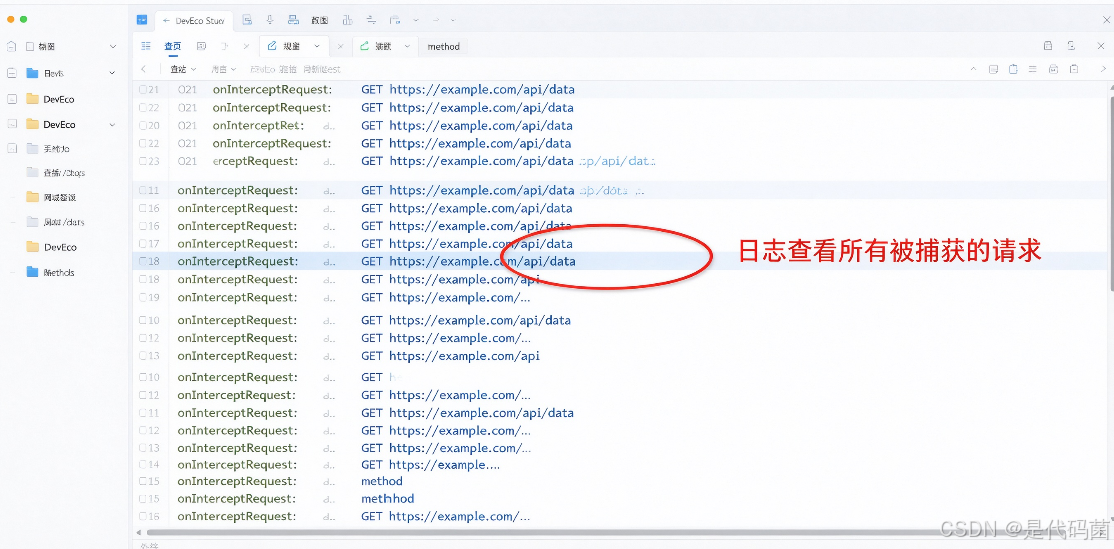This screenshot has height=549, width=1114.
Task: Click the grey X left of the pencil tab
Action: tap(247, 46)
